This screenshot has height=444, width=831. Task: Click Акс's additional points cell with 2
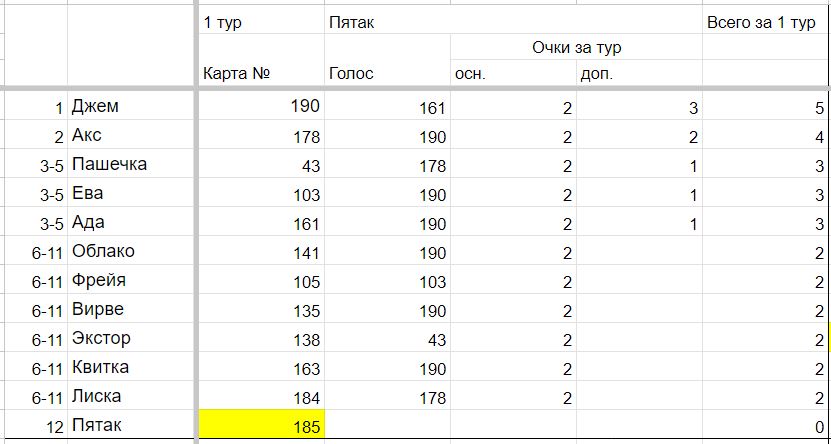click(639, 136)
